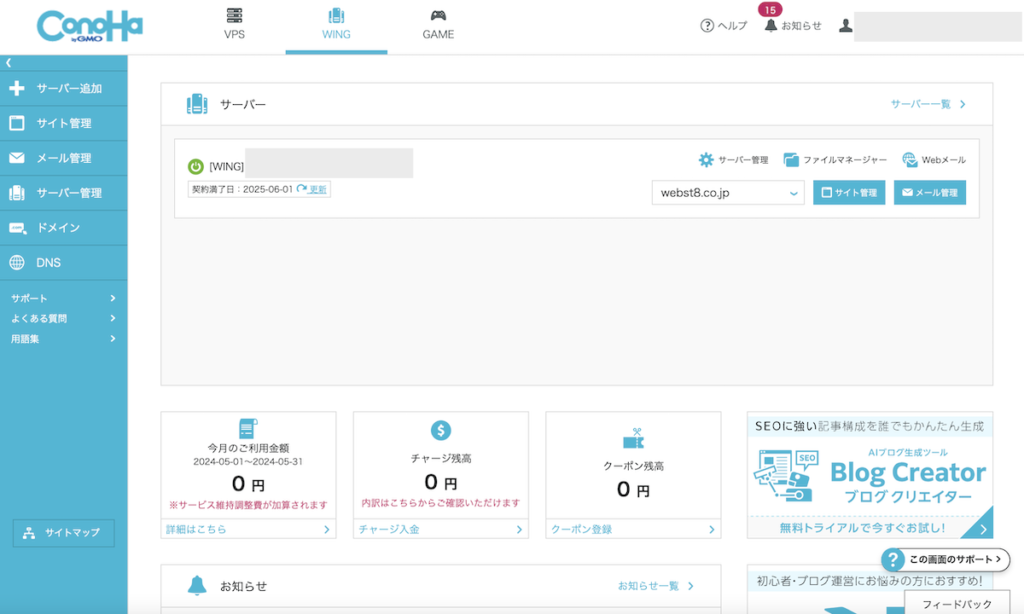
Task: Switch to the VPS tab
Action: coord(234,22)
